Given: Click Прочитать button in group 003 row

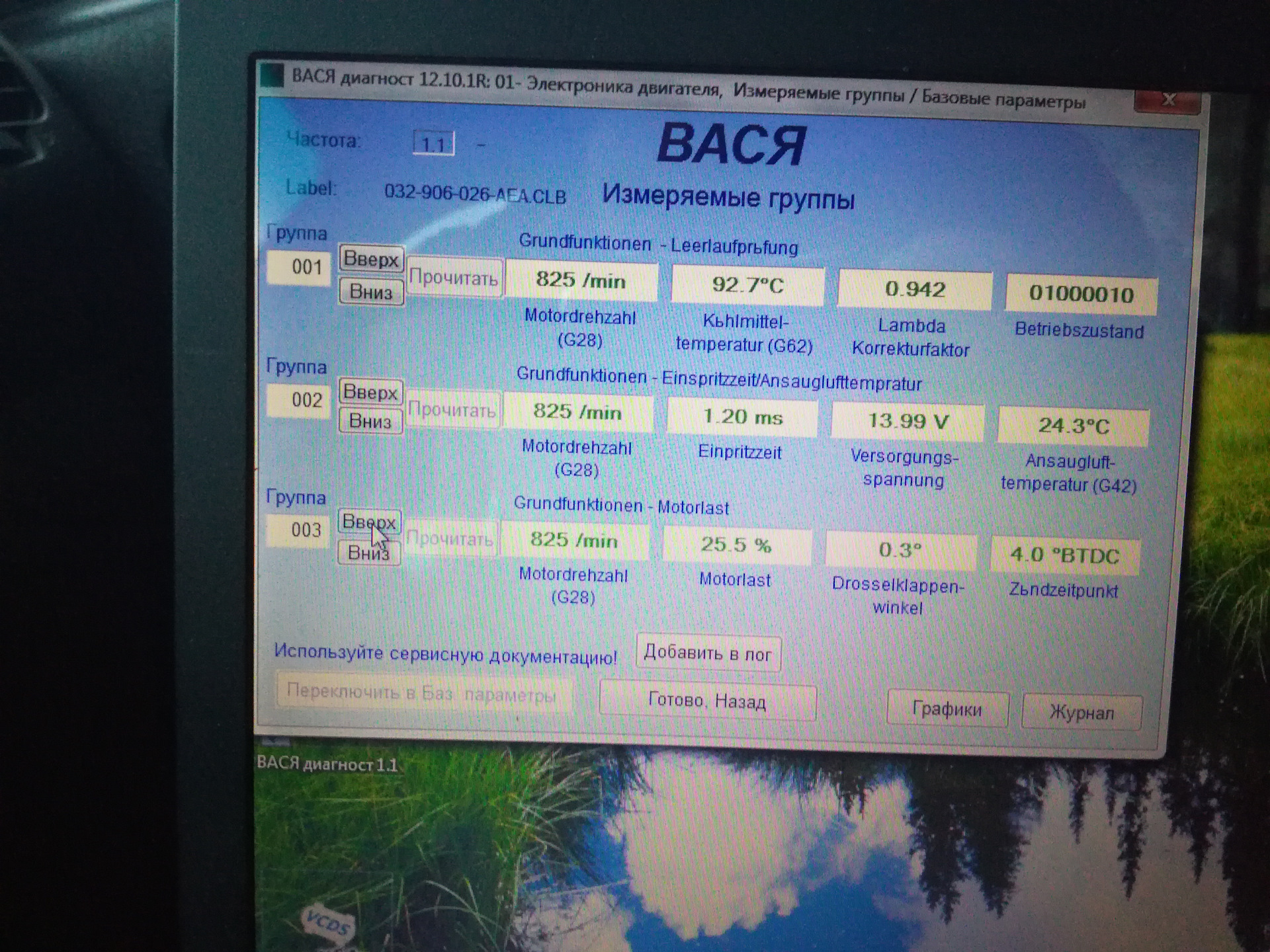Looking at the screenshot, I should 450,539.
